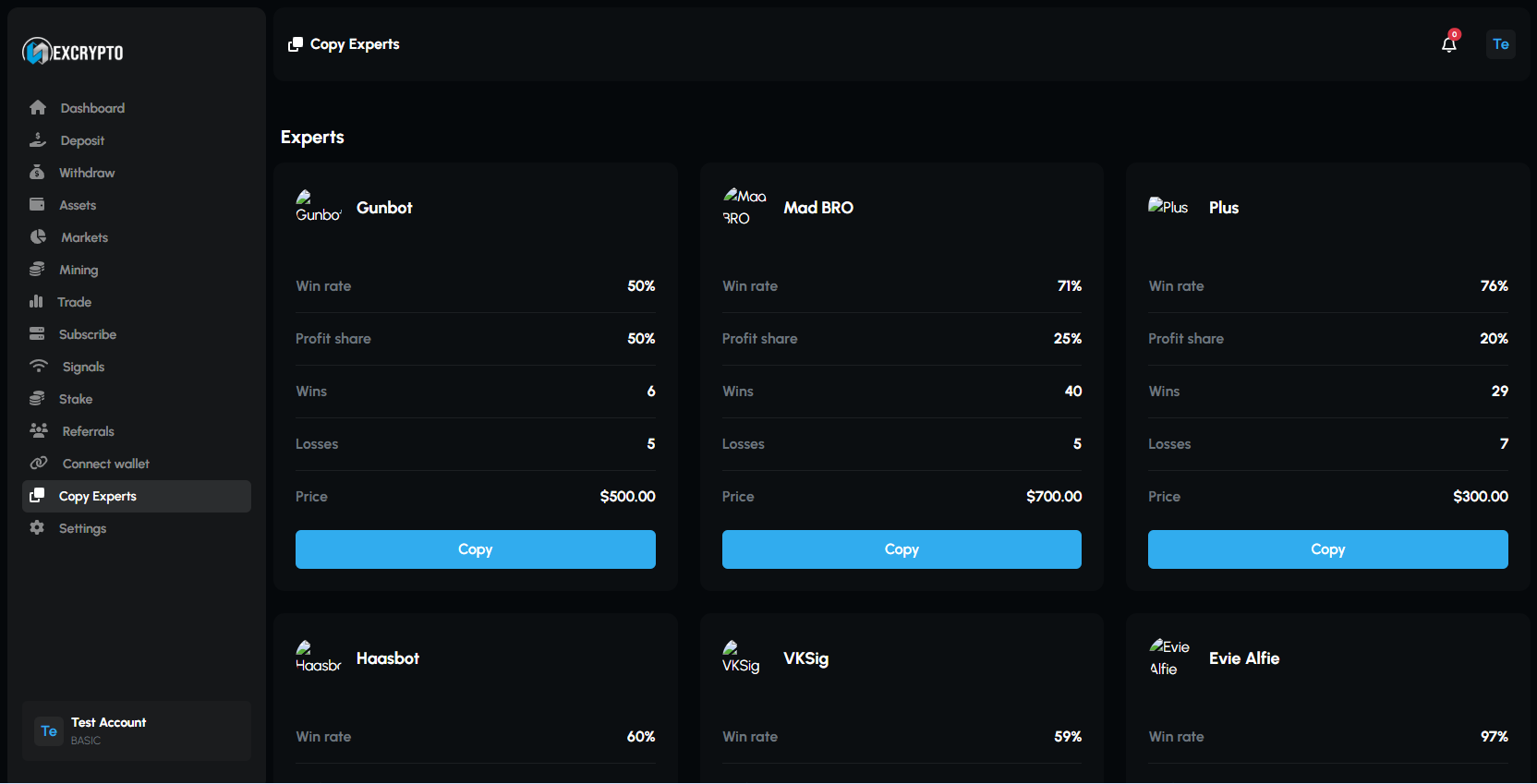Click the 76% win rate value
This screenshot has height=784, width=1537.
[x=1495, y=286]
